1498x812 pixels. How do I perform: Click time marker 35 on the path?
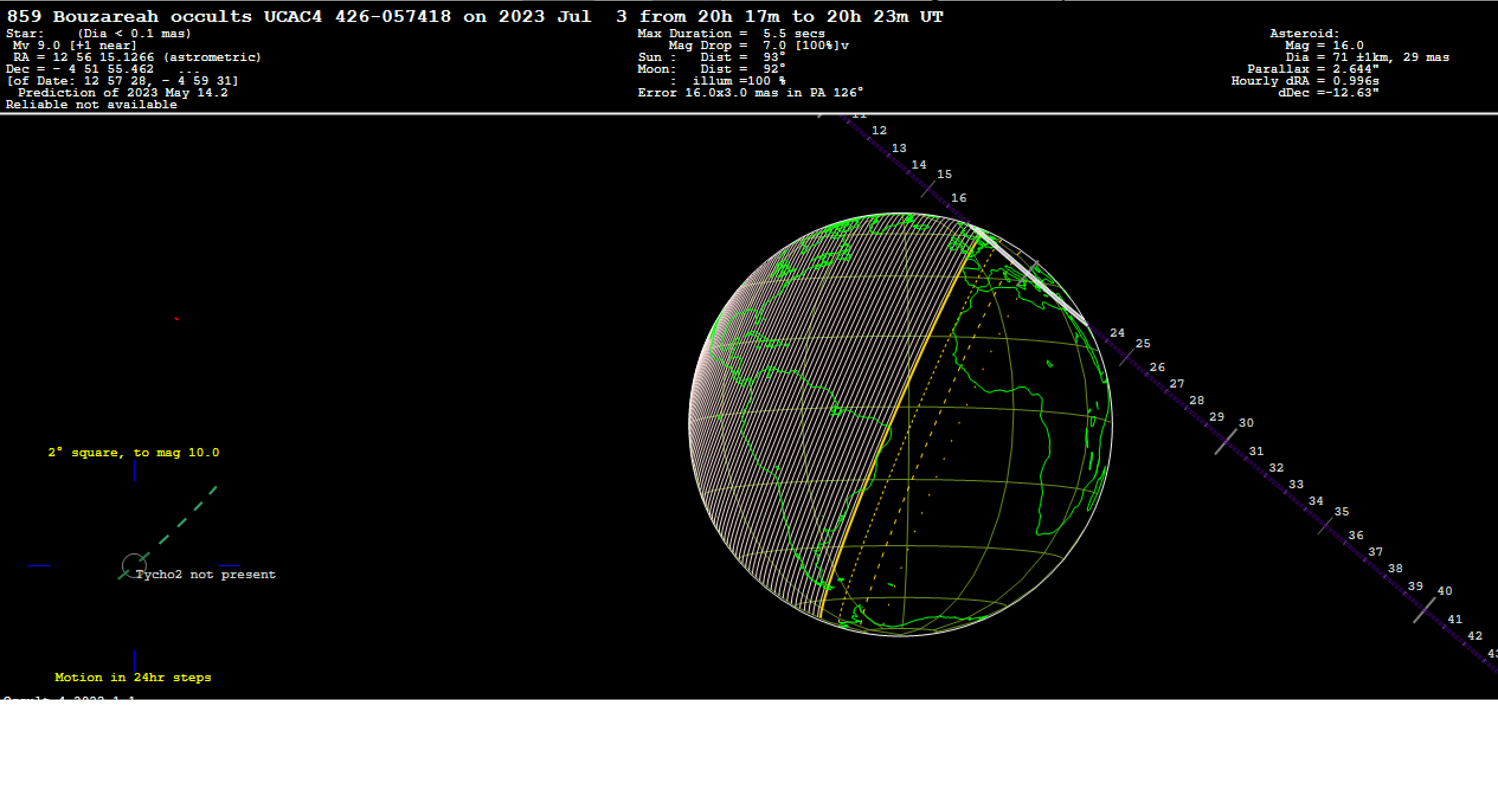pos(1342,512)
